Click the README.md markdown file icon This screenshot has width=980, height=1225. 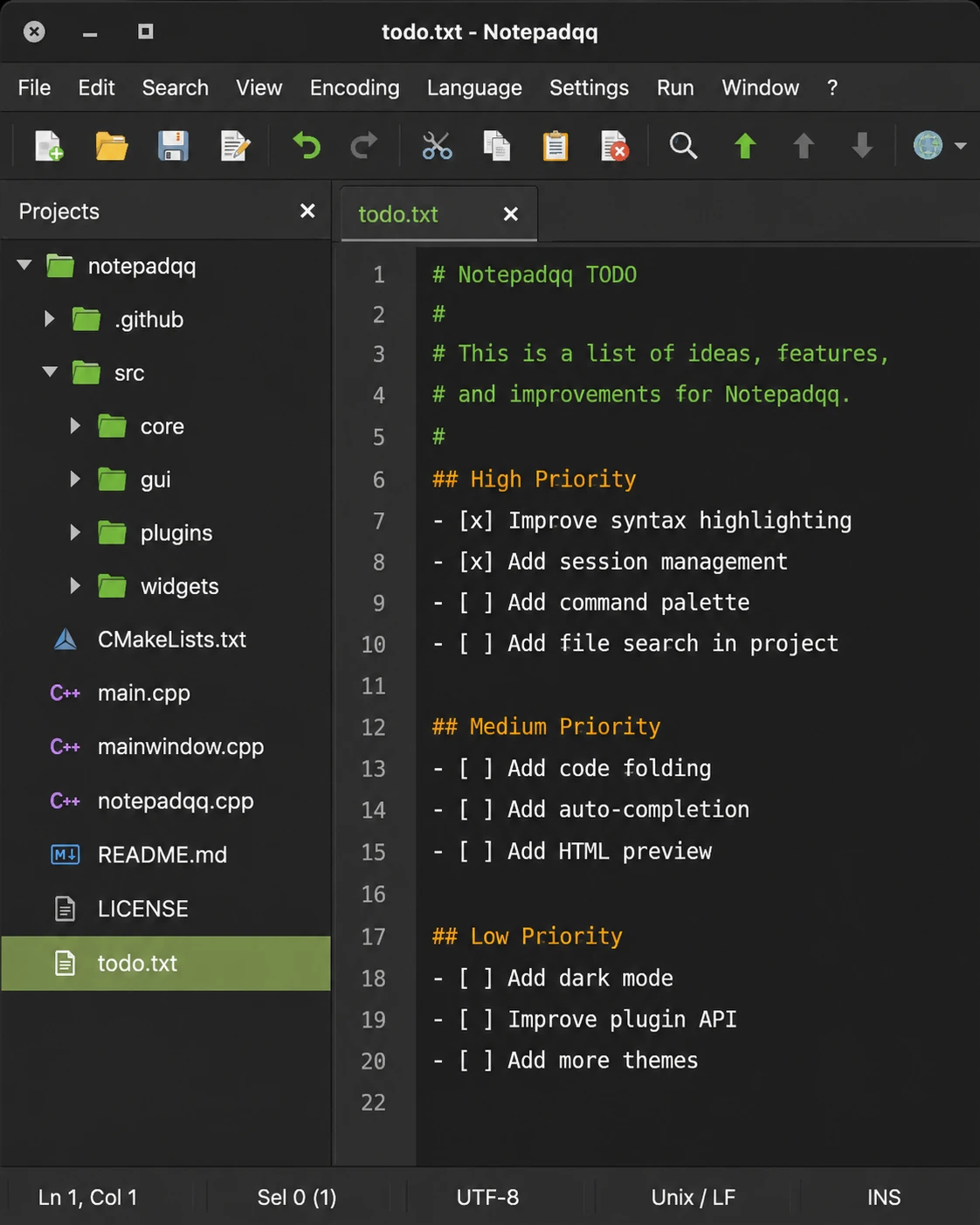coord(66,855)
